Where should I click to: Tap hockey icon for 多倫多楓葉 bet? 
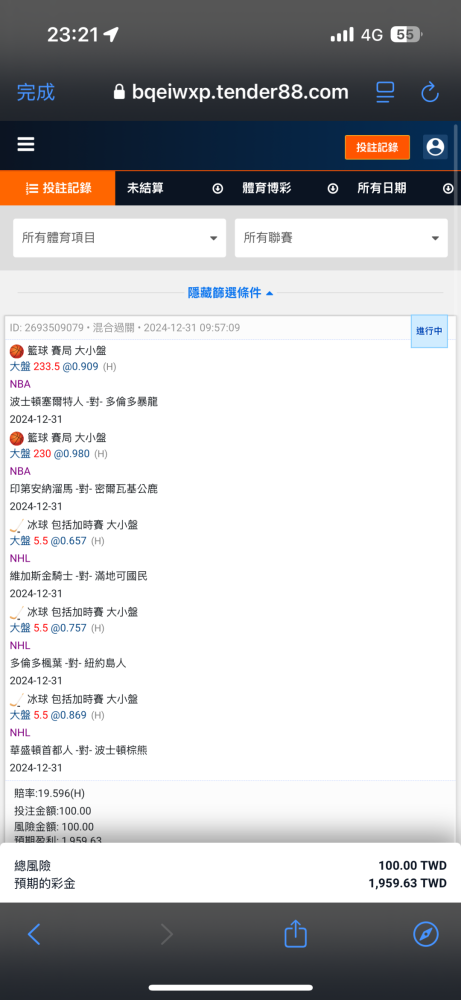click(x=17, y=612)
